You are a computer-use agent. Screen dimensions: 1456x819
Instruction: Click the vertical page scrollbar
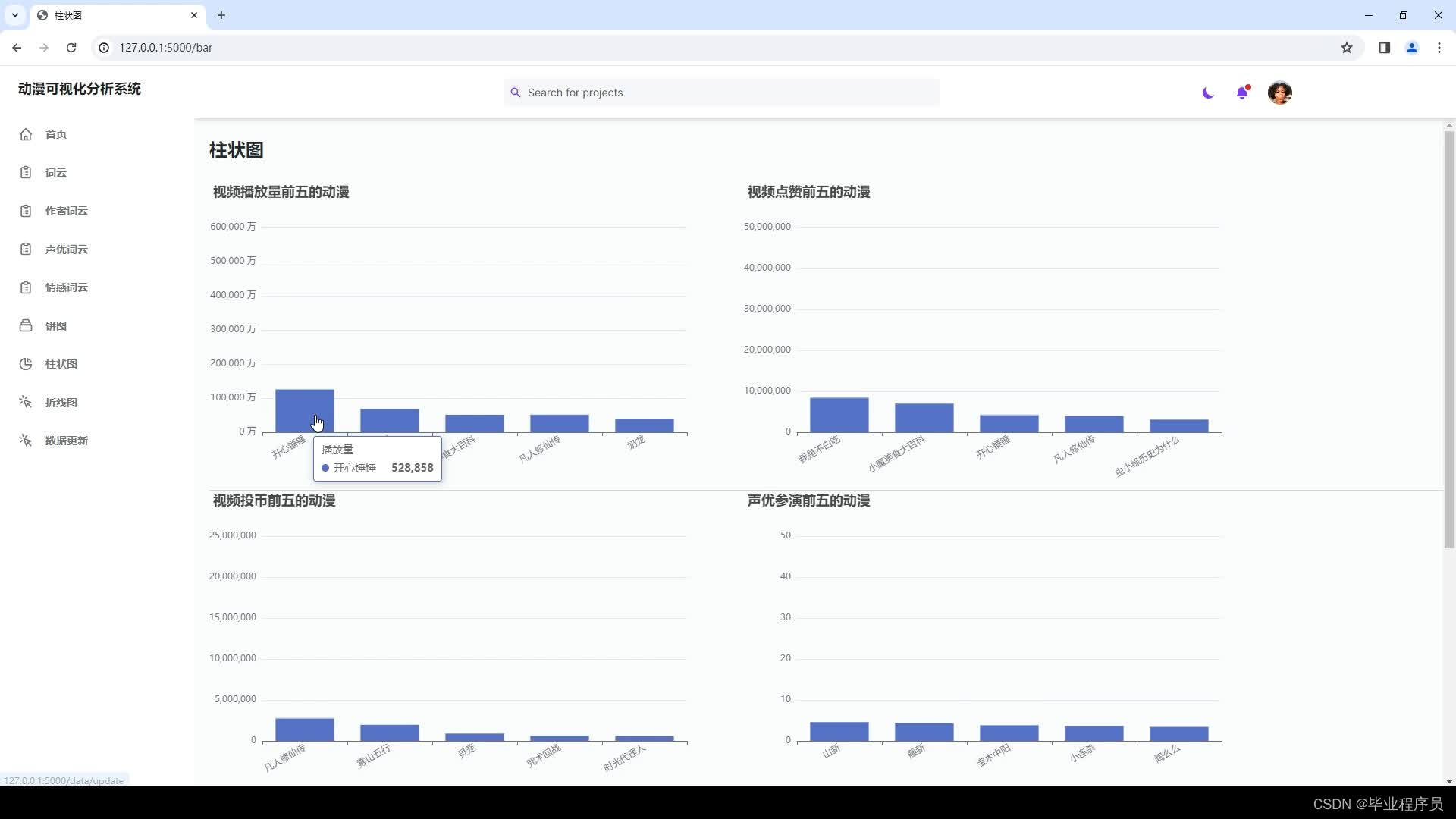(1448, 339)
